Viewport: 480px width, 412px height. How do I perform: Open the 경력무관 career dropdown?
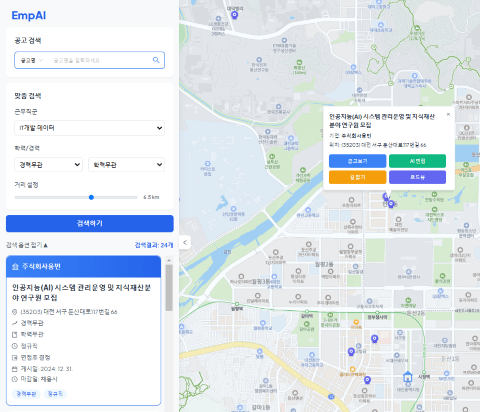[49, 165]
